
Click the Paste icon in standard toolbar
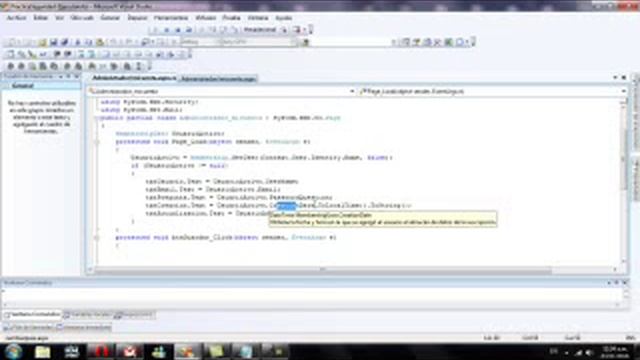tap(100, 42)
